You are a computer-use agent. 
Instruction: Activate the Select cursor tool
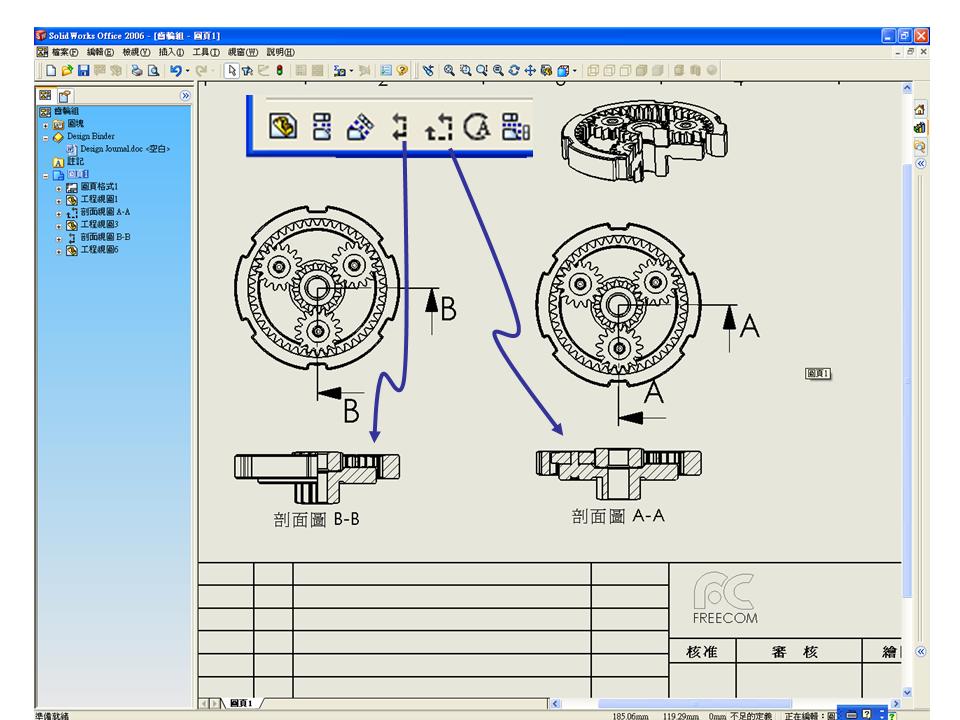pos(231,70)
